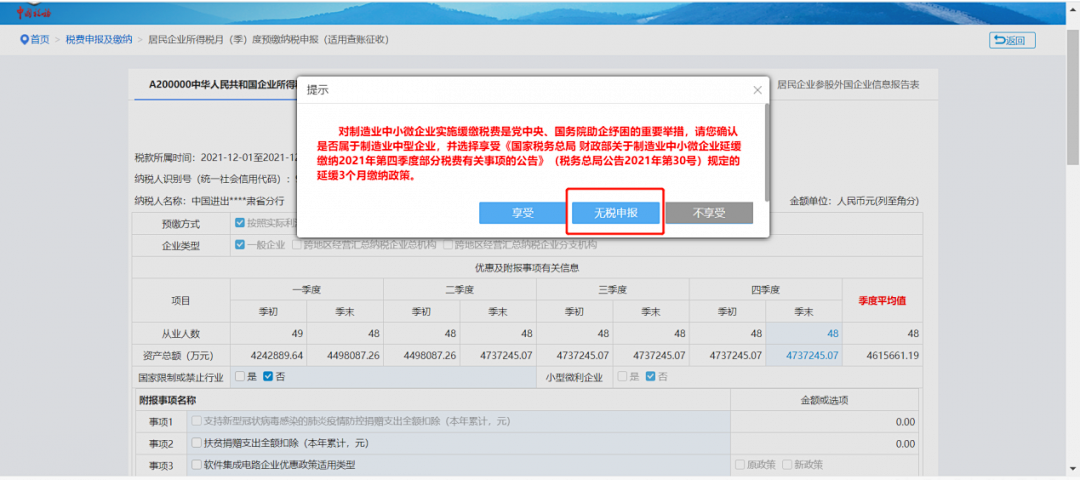Click the 提示 dialog title
1080x480 pixels.
tap(318, 90)
